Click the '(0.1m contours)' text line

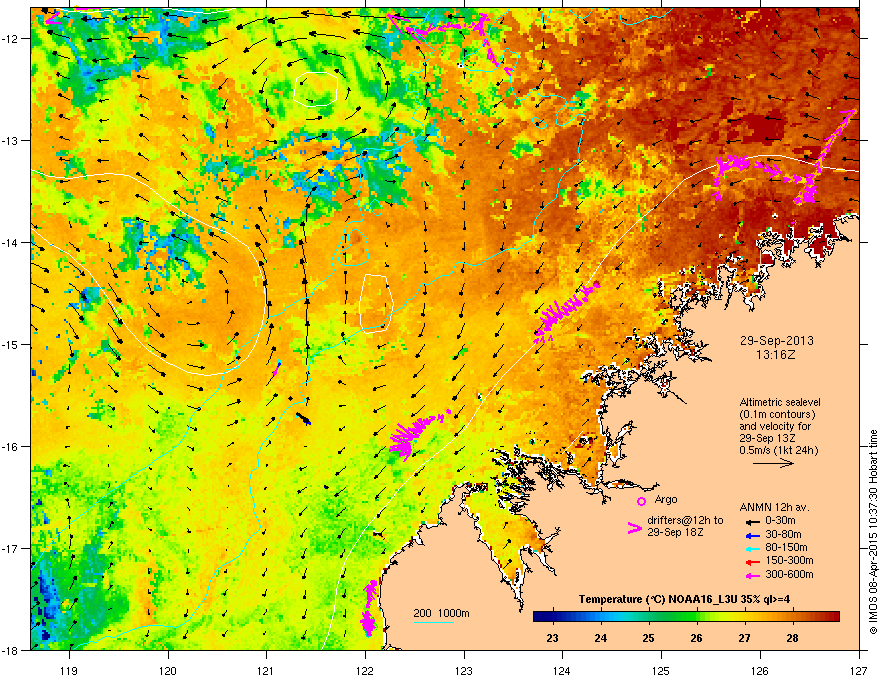click(777, 415)
